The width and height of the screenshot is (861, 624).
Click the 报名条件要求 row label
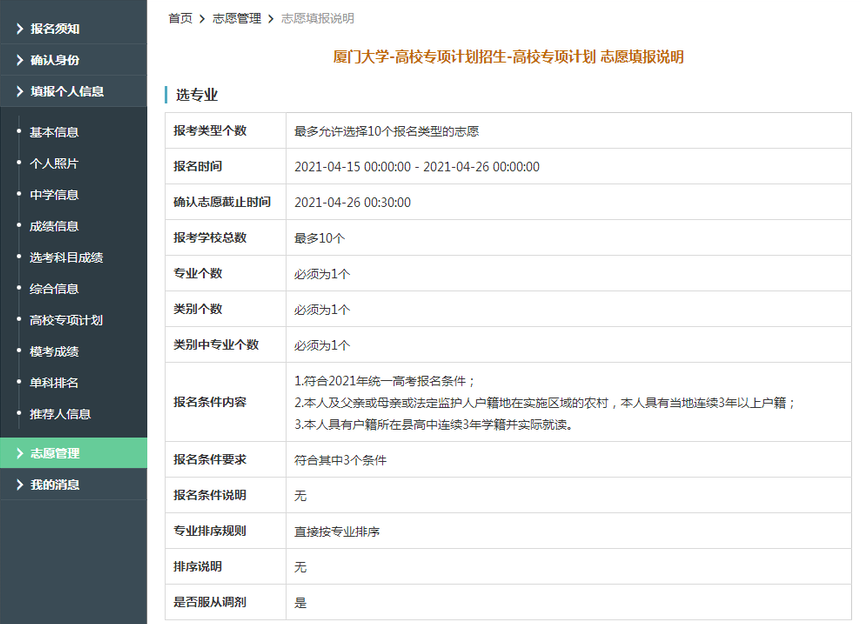210,460
